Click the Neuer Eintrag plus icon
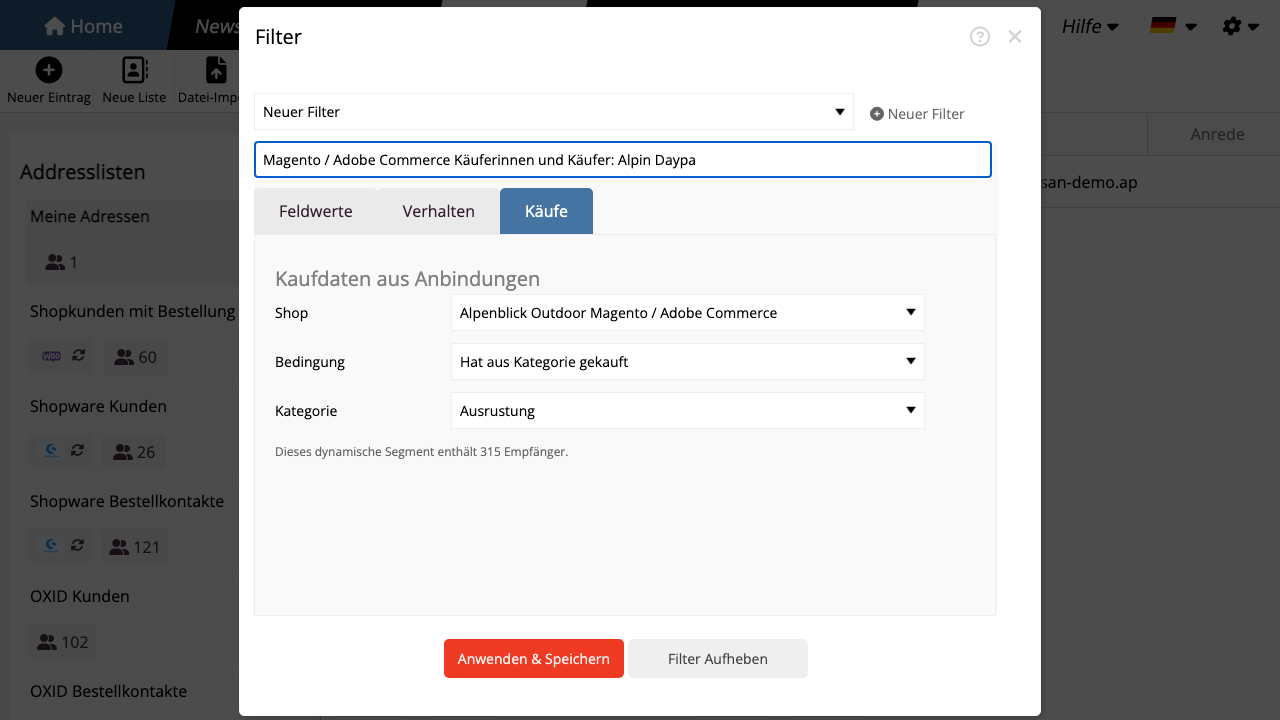Image resolution: width=1280 pixels, height=720 pixels. tap(49, 69)
